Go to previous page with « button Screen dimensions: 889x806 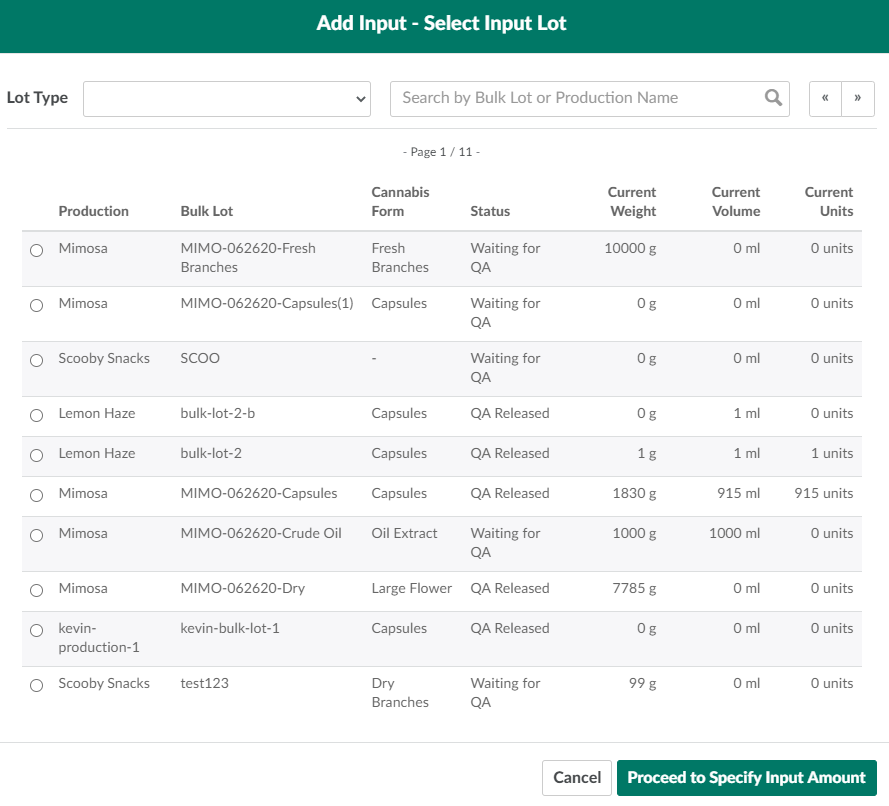click(825, 99)
